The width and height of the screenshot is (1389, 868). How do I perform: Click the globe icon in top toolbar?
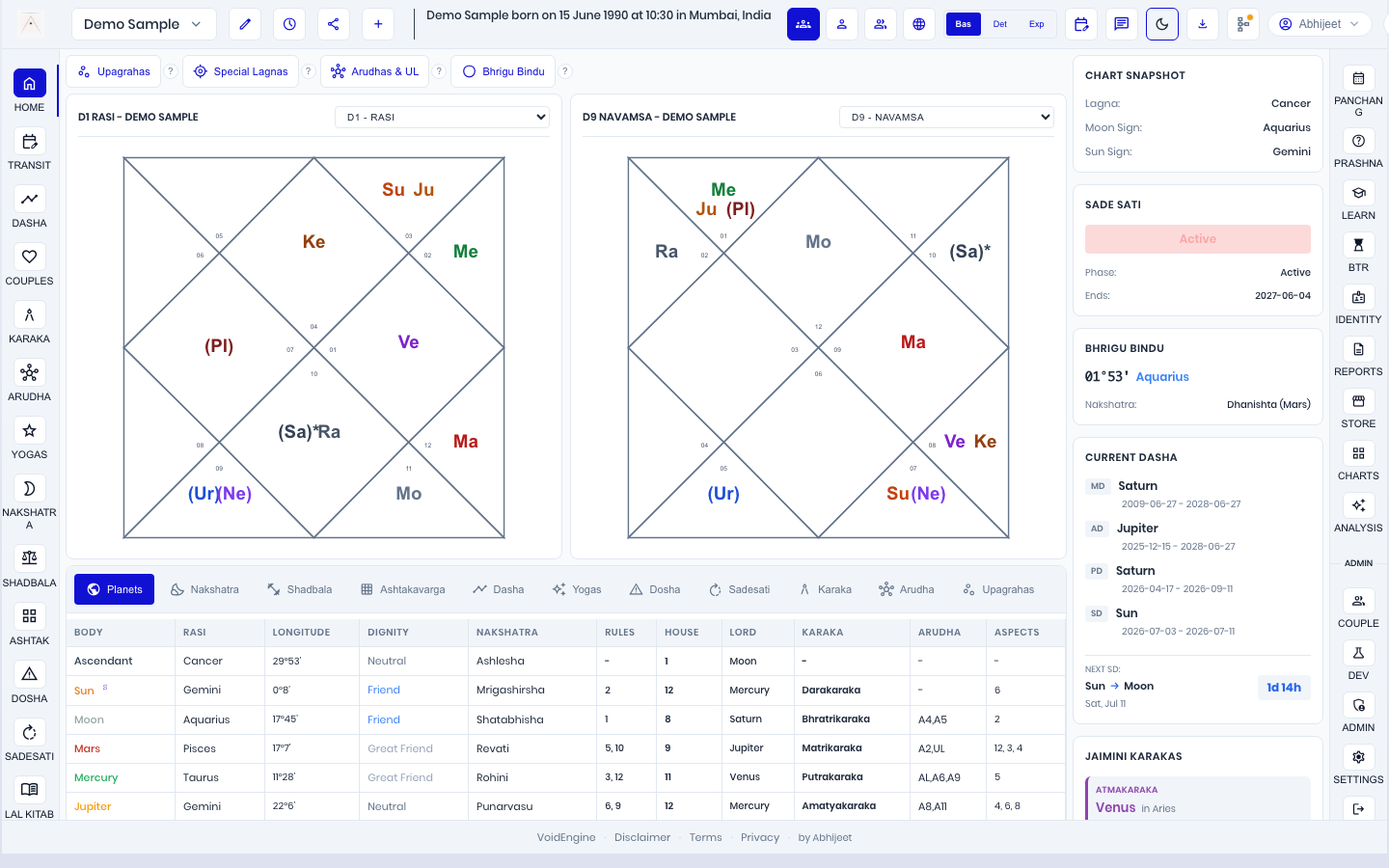click(919, 24)
